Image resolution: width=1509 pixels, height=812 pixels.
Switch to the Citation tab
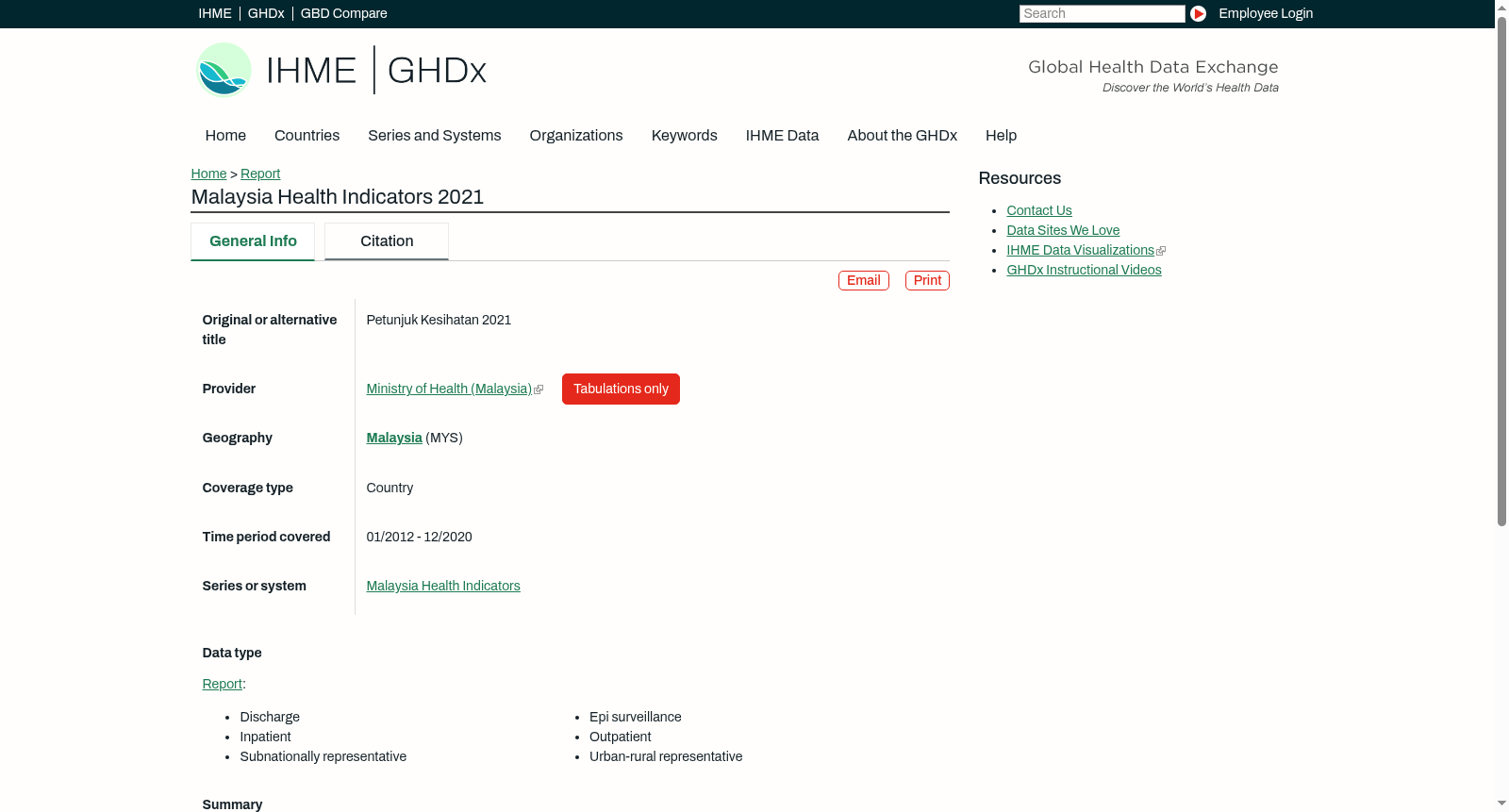pos(387,241)
